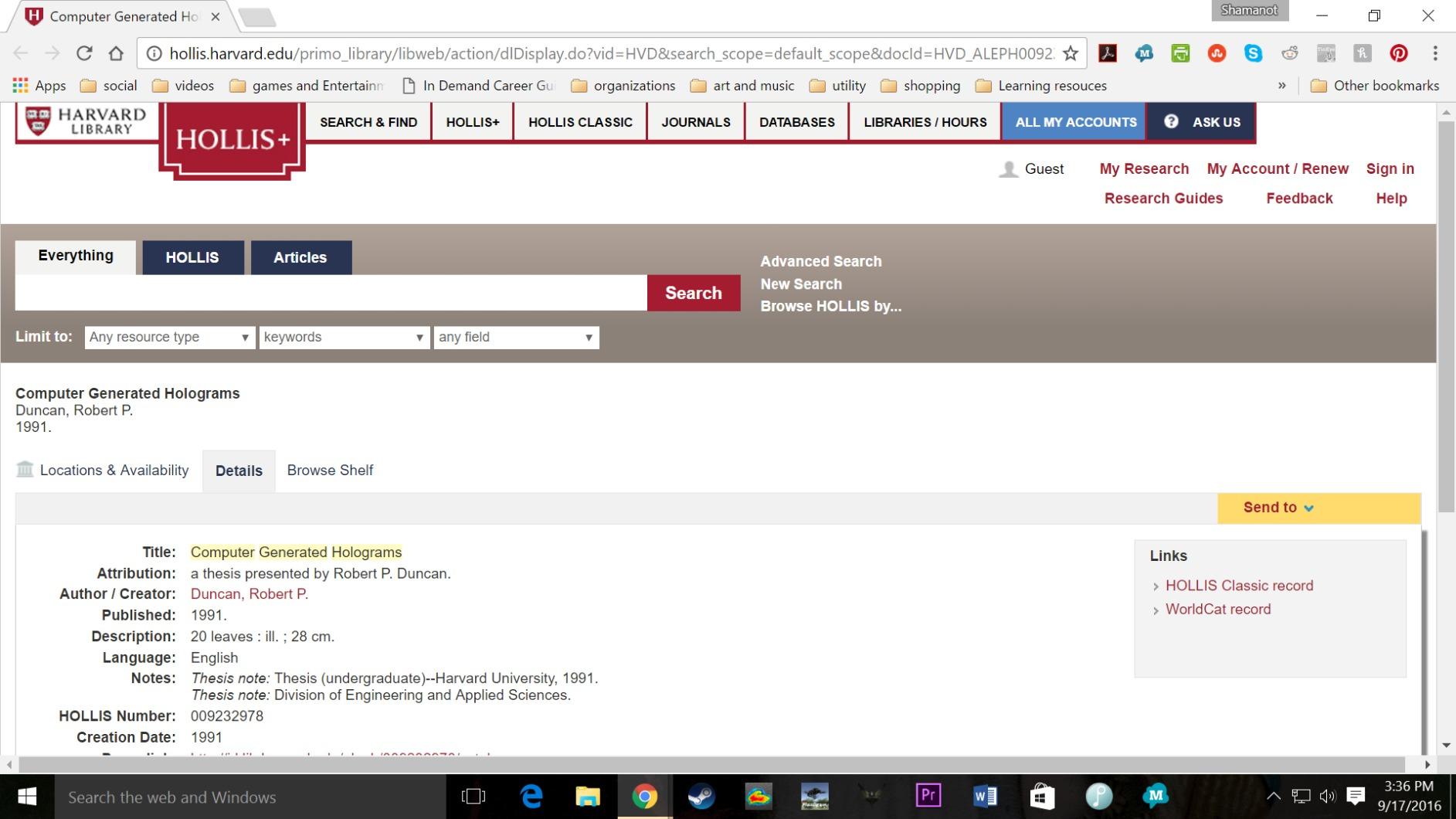Switch to the Everything search tab
Viewport: 1456px width, 819px height.
coord(76,257)
